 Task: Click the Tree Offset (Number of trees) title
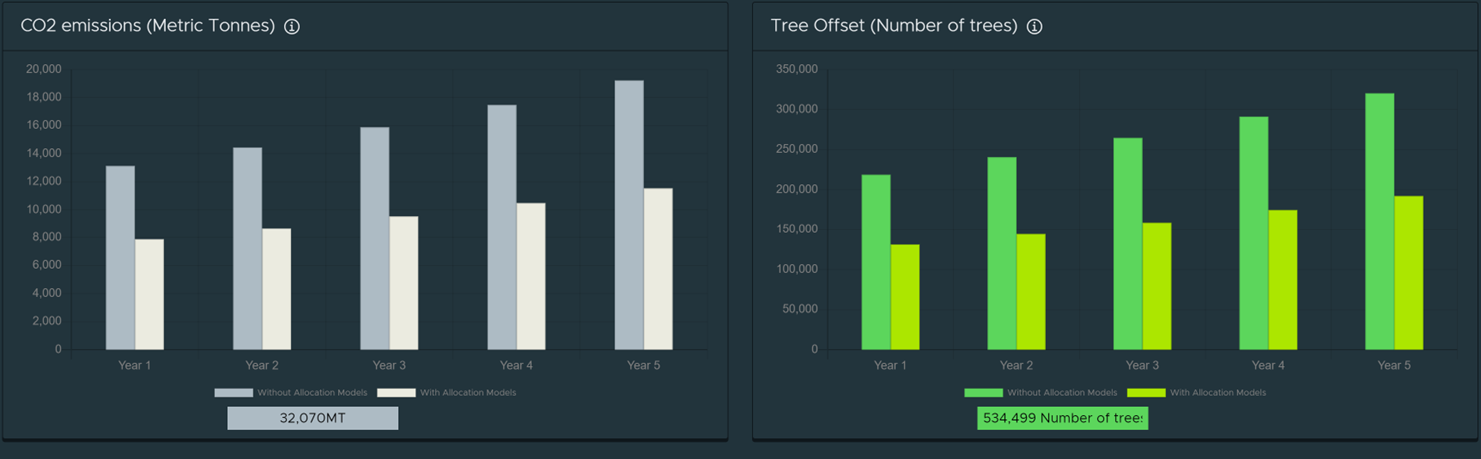894,26
